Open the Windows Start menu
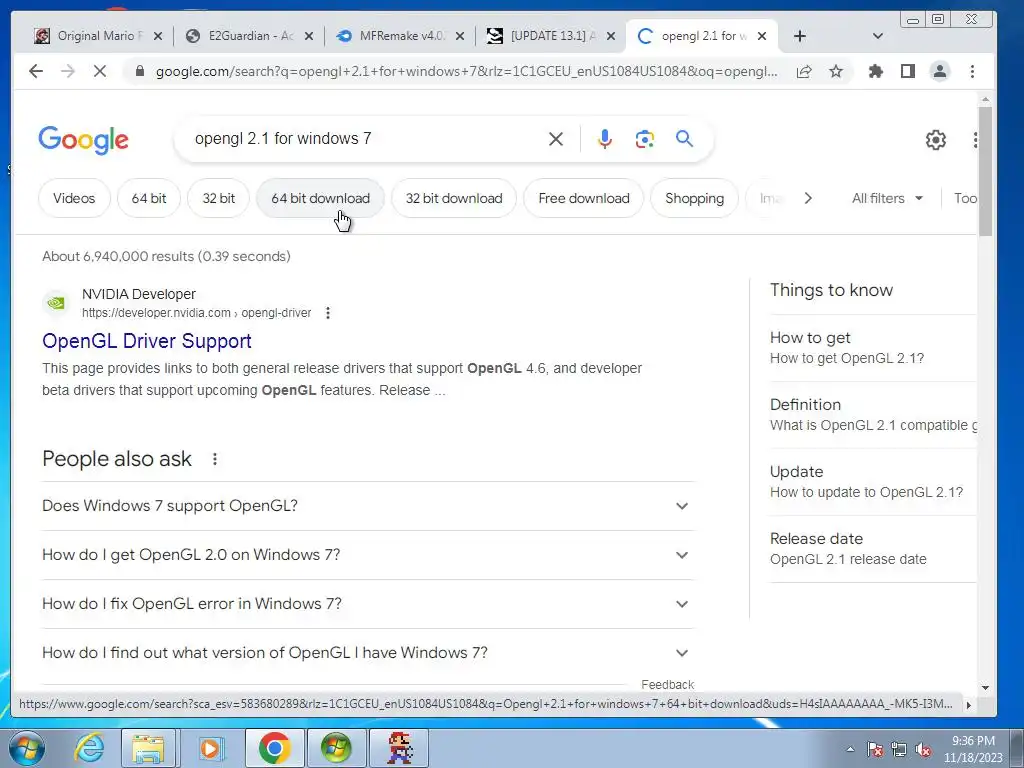Image resolution: width=1024 pixels, height=768 pixels. pyautogui.click(x=26, y=748)
